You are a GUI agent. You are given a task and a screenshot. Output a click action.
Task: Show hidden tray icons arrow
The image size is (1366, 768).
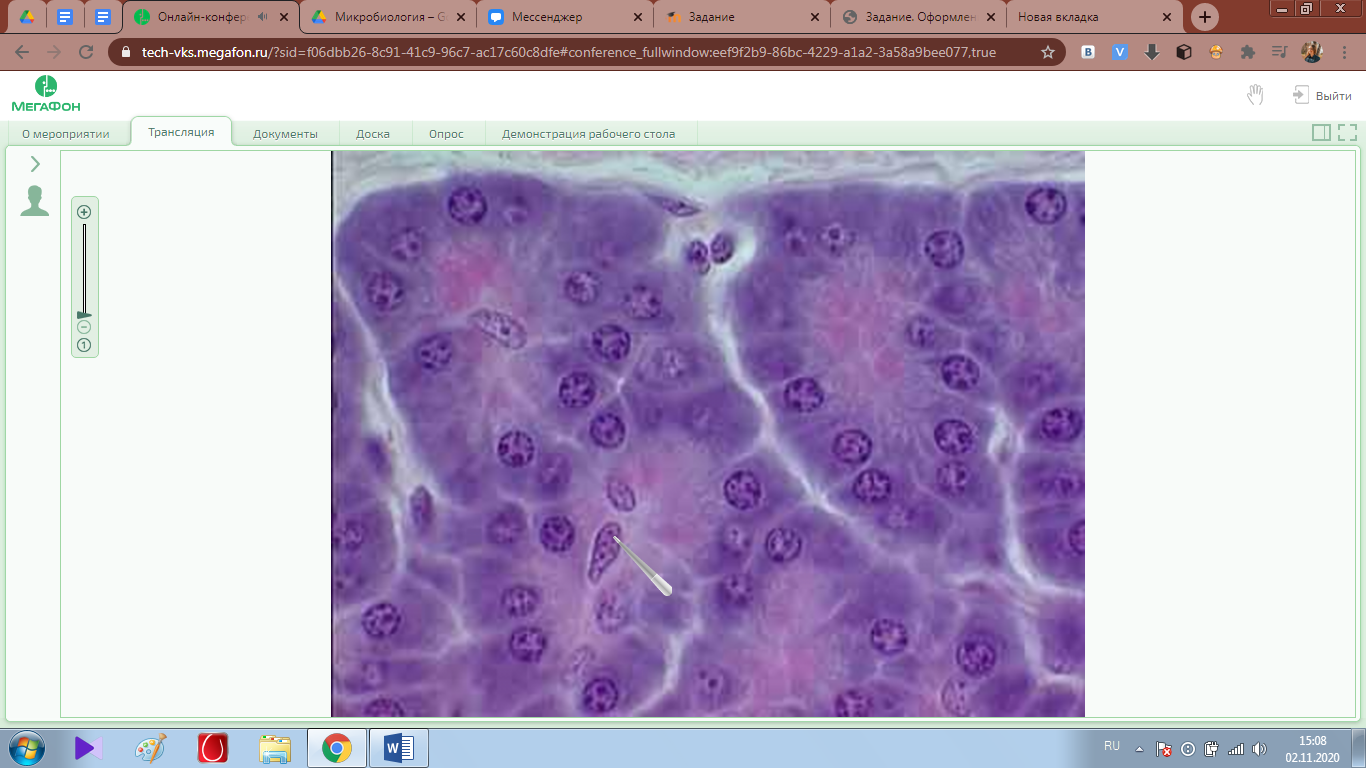click(x=1139, y=748)
